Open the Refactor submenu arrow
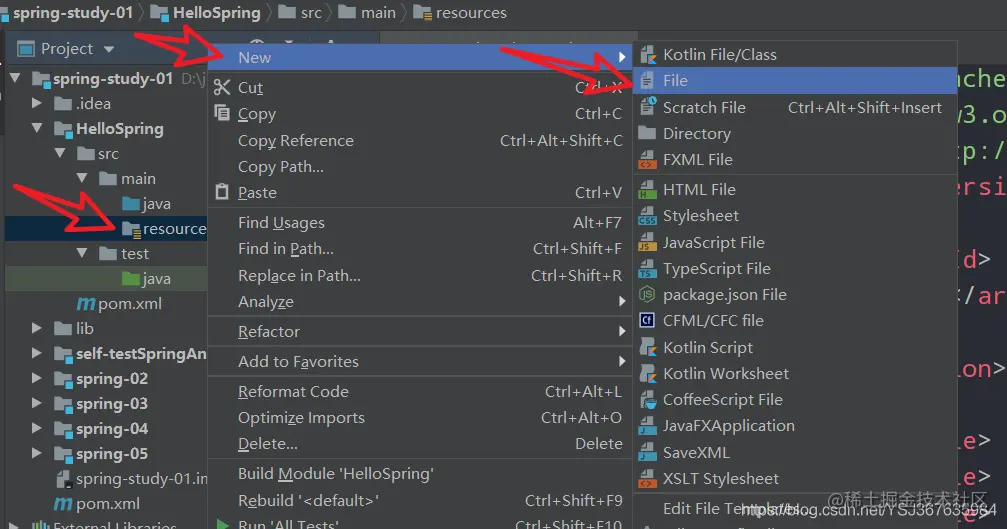The image size is (1007, 529). 622,332
